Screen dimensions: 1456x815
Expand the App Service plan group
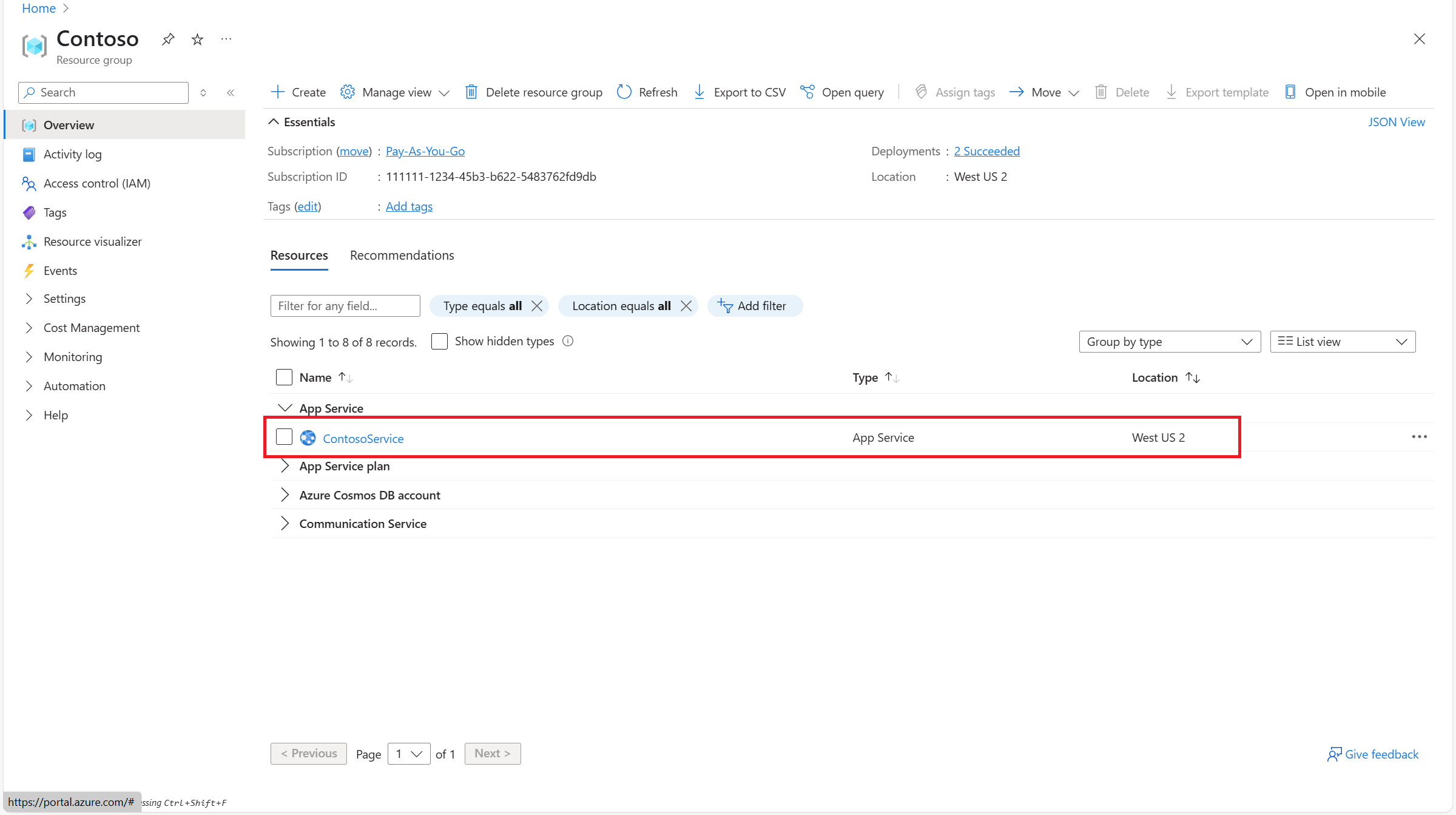[285, 465]
